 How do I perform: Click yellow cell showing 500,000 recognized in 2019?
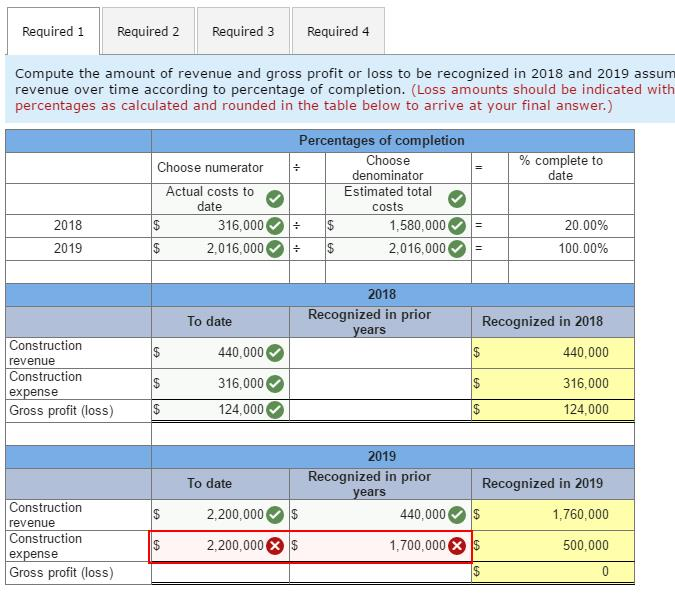tap(553, 546)
